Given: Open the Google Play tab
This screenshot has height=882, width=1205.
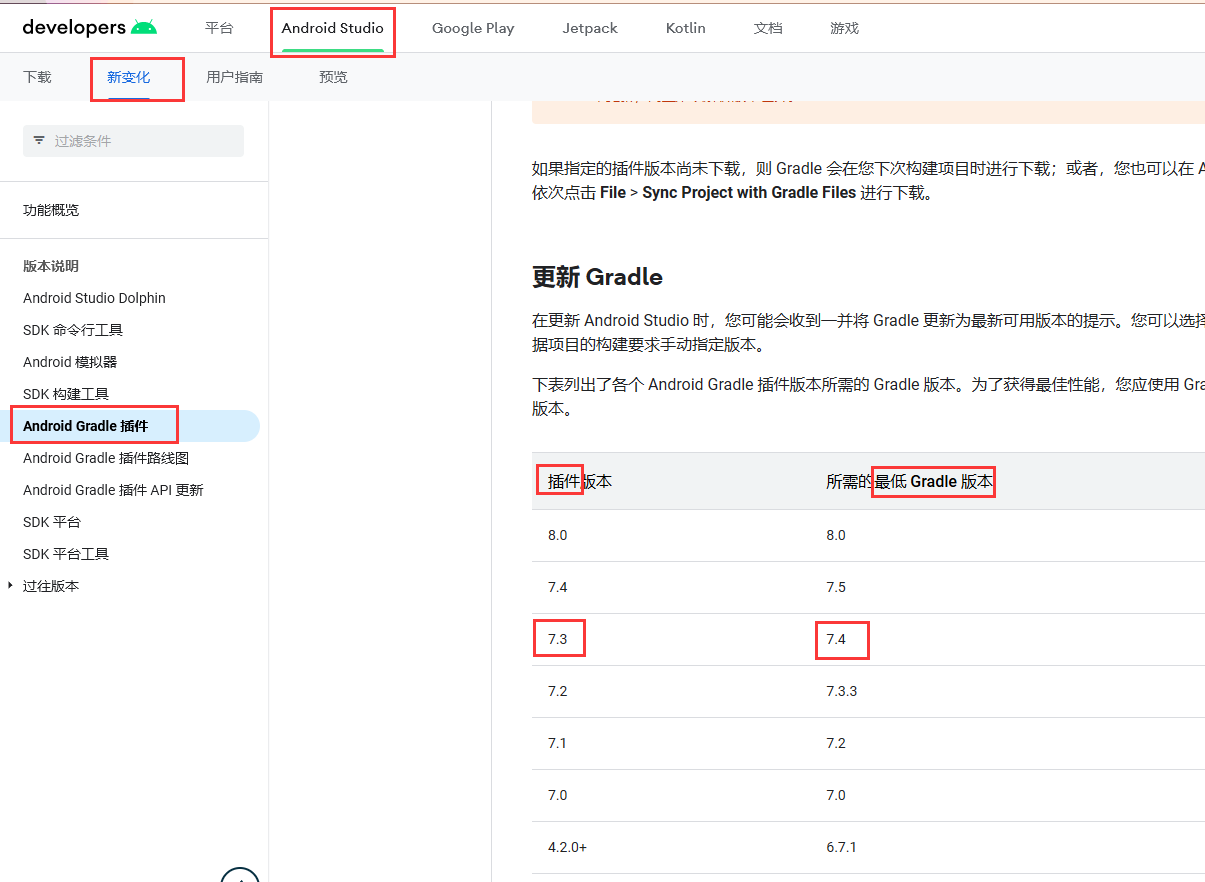Looking at the screenshot, I should [x=473, y=28].
